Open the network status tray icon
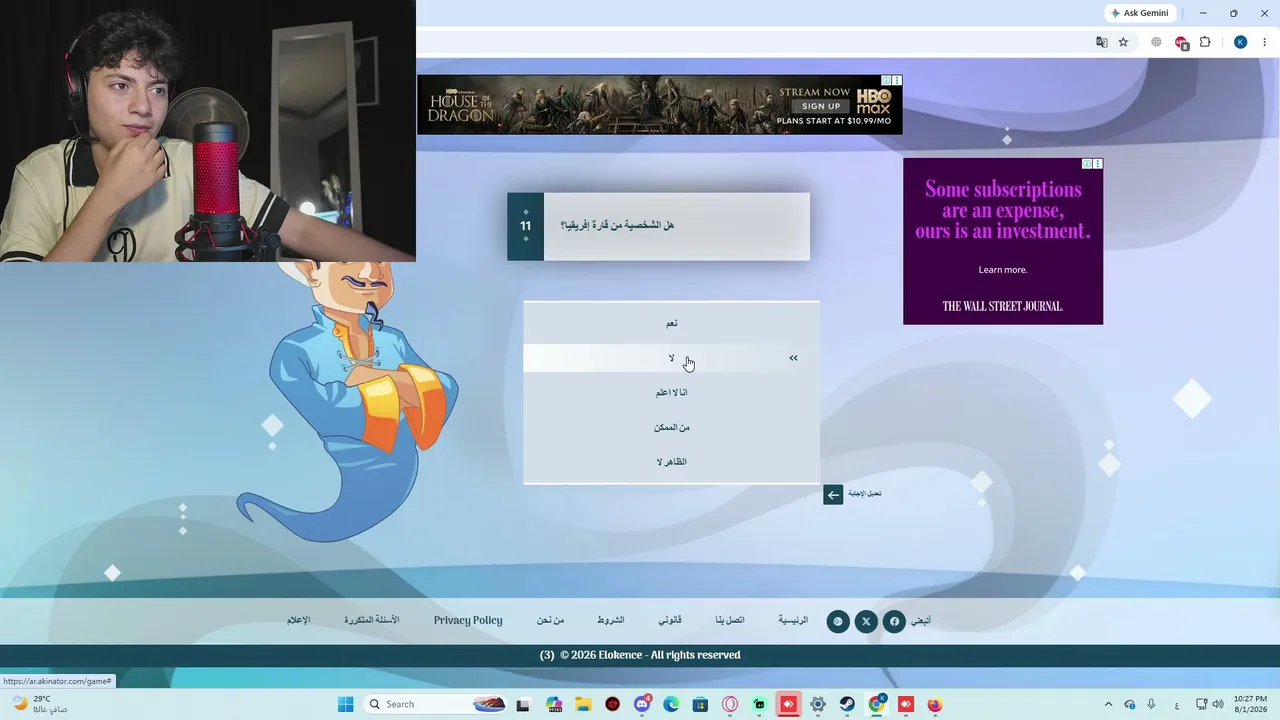Image resolution: width=1280 pixels, height=720 pixels. click(x=1201, y=704)
